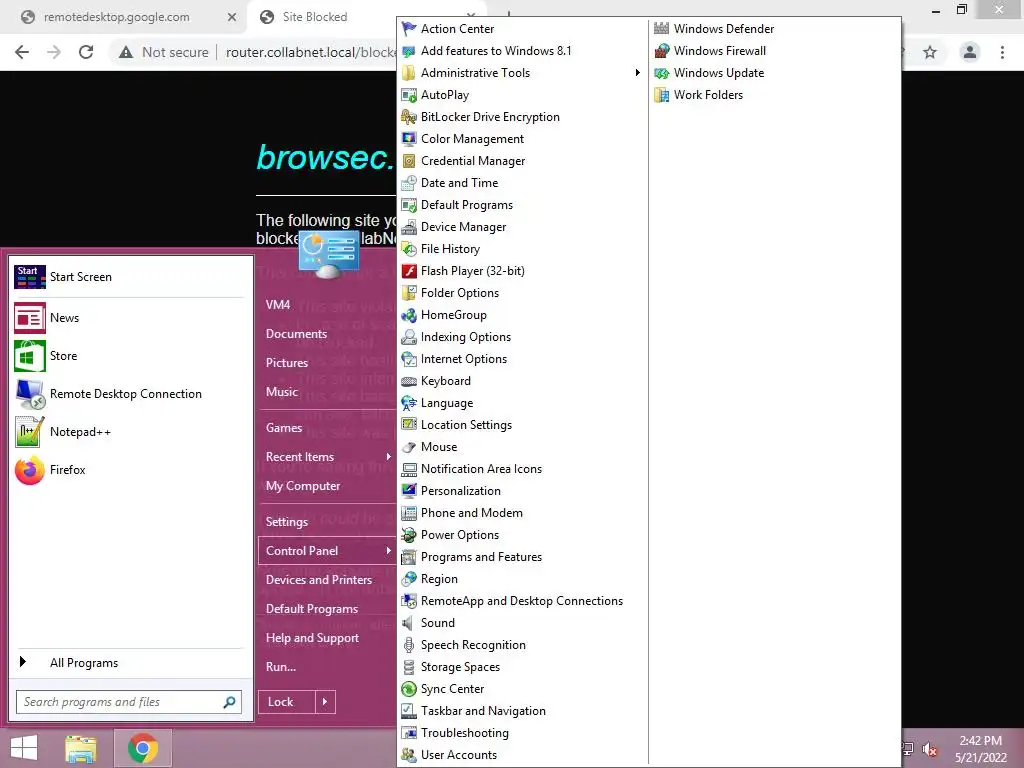Open the Store tile icon
The width and height of the screenshot is (1024, 768).
tap(29, 356)
